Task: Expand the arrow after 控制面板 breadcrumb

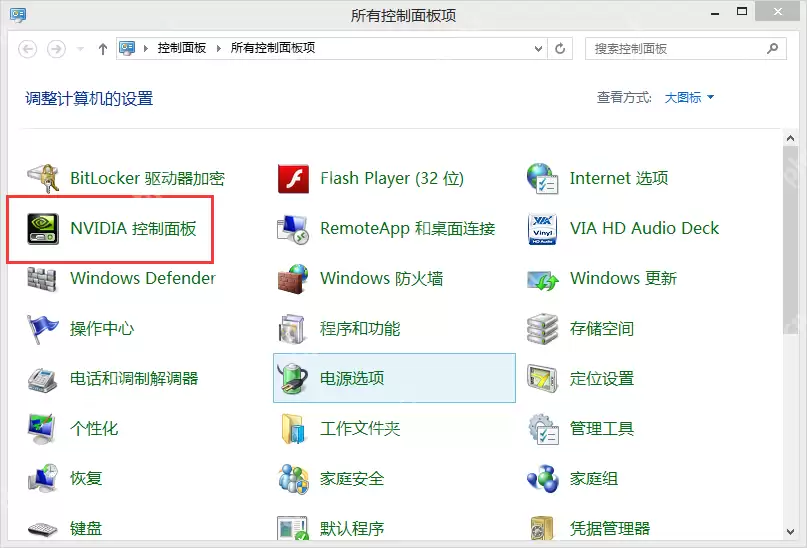Action: [x=219, y=48]
